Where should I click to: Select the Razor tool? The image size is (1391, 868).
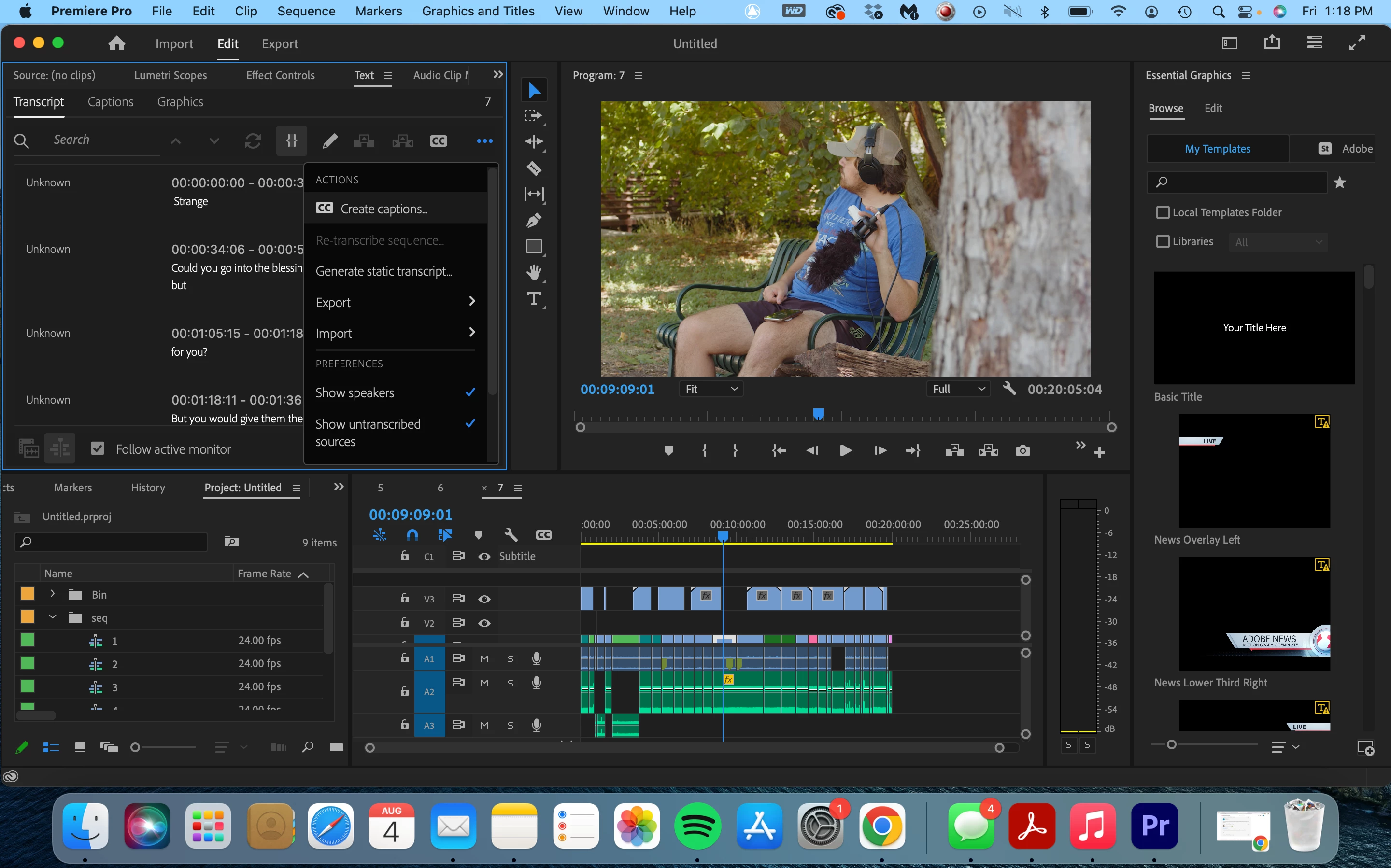(534, 168)
